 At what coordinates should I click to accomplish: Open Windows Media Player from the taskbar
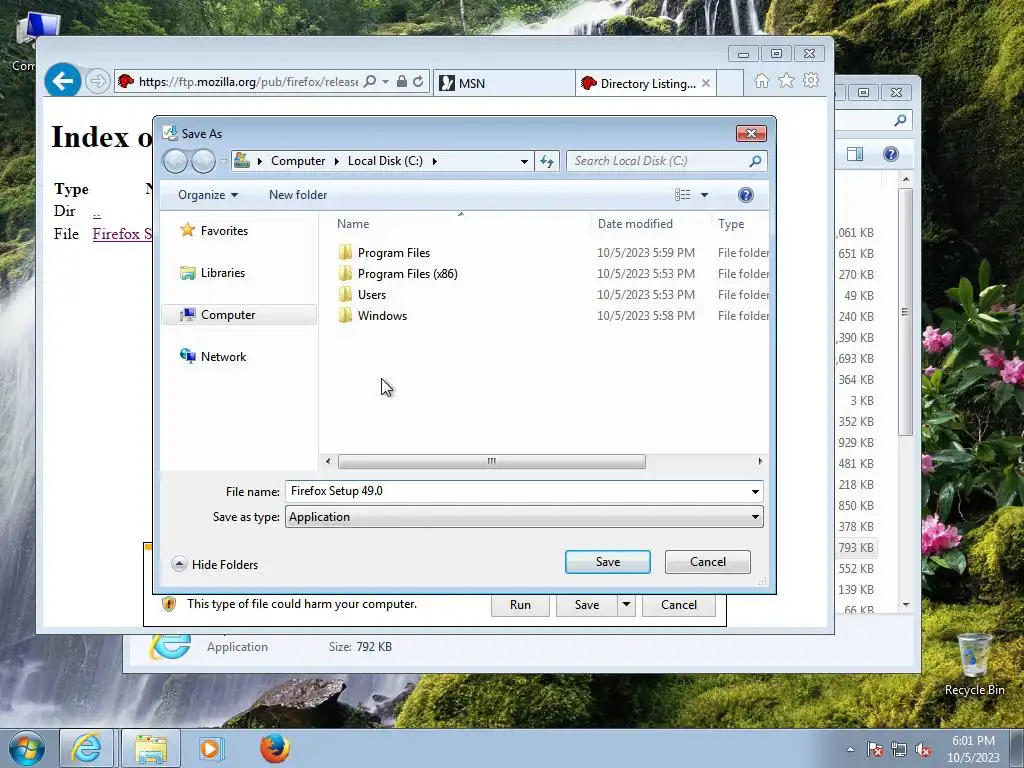(211, 748)
